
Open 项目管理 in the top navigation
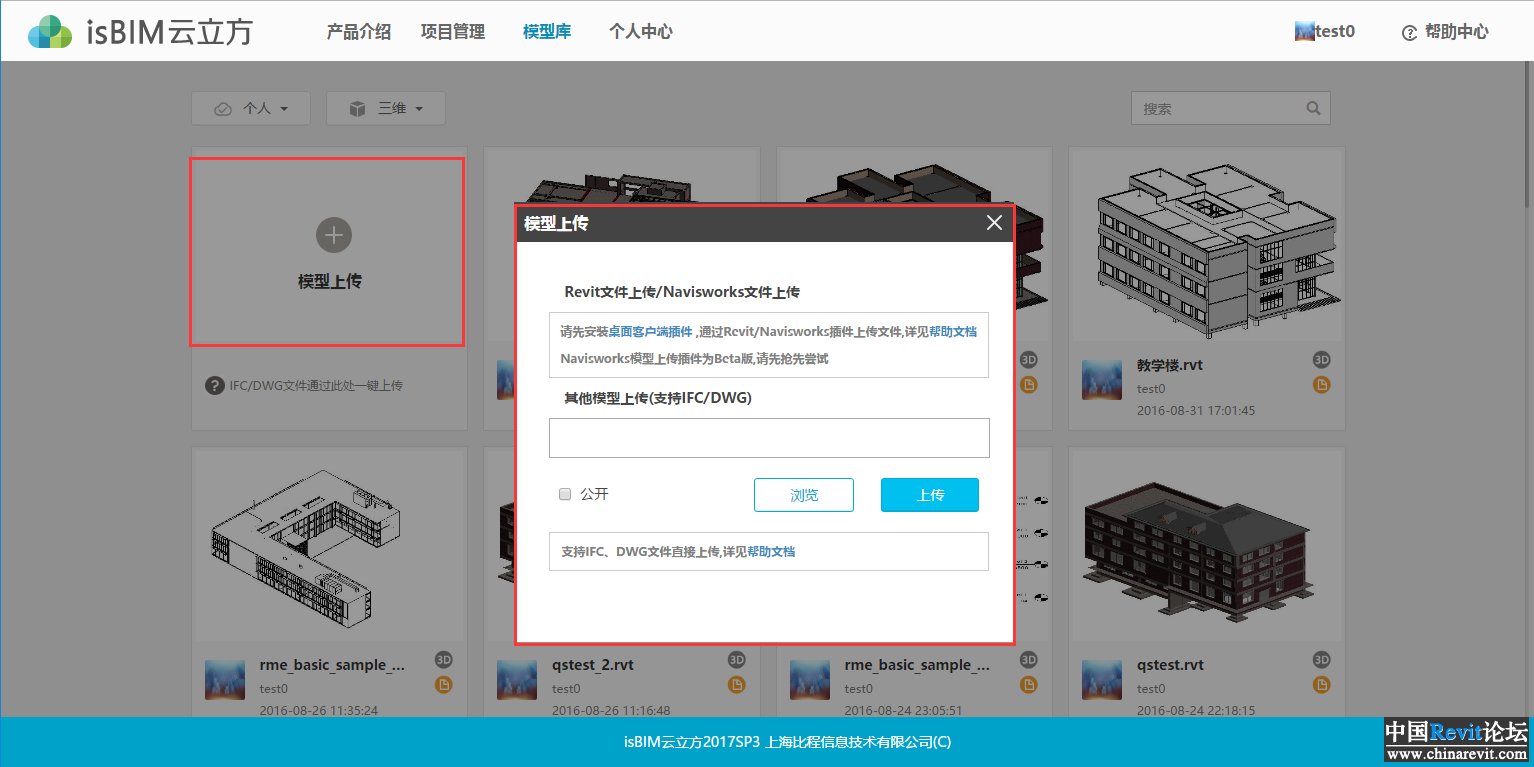click(x=452, y=31)
